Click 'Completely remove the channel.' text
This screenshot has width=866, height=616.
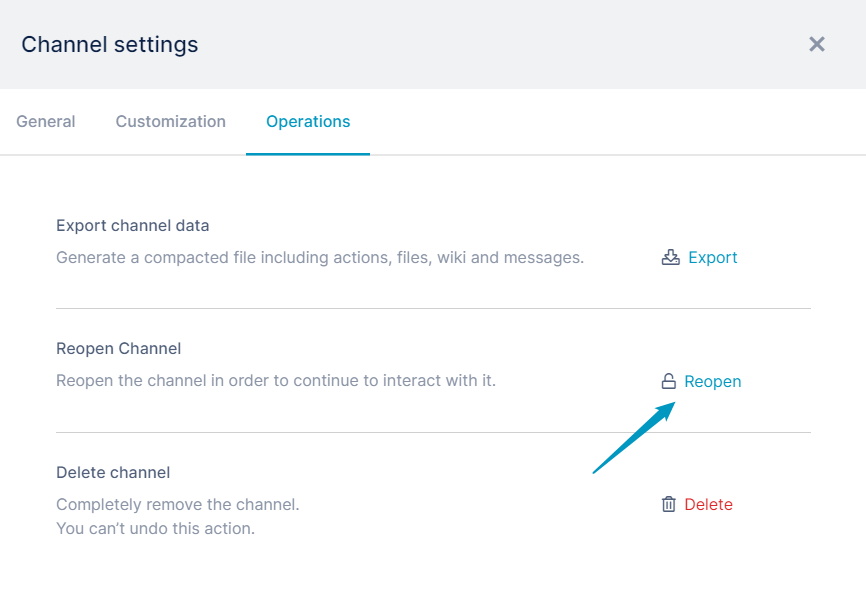point(178,504)
